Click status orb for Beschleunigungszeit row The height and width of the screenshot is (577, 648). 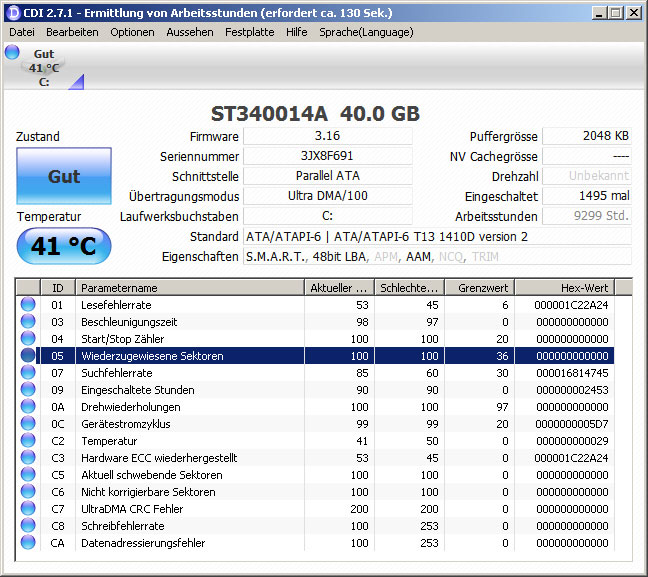pyautogui.click(x=28, y=322)
